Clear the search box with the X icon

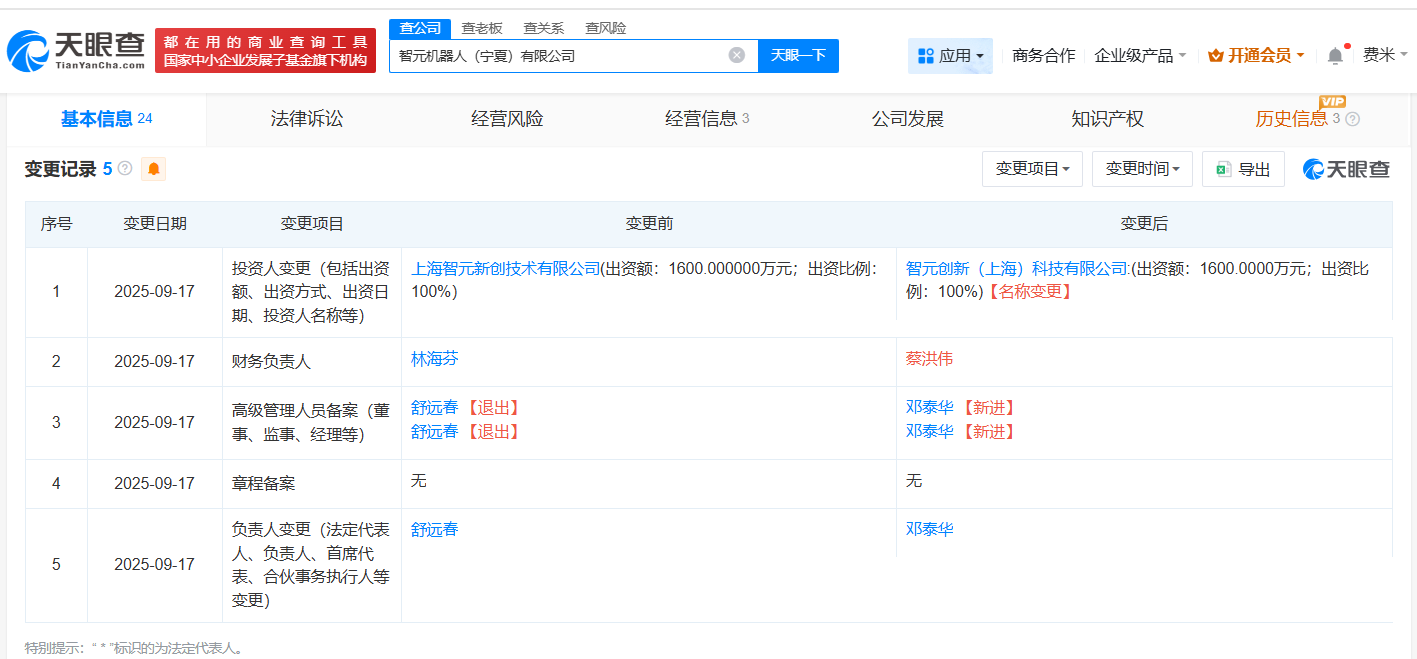coord(738,56)
